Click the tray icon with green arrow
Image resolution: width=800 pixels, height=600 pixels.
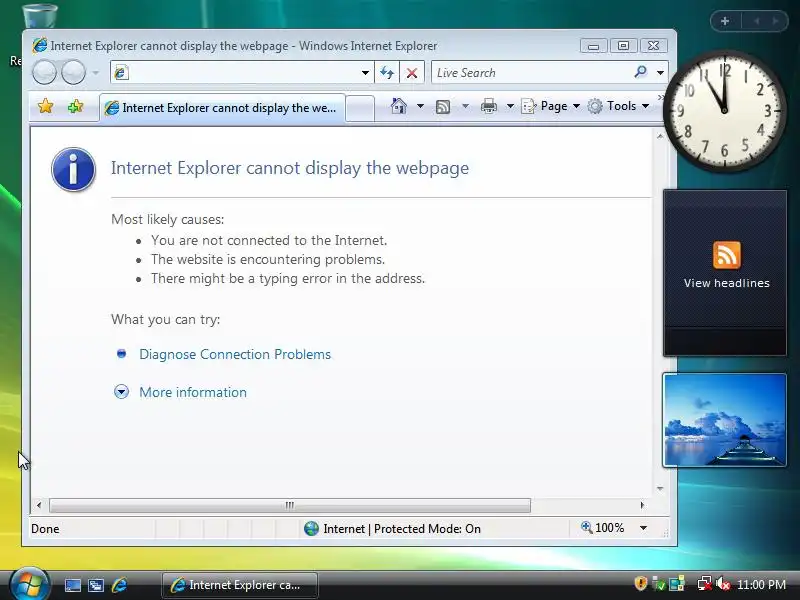[659, 584]
